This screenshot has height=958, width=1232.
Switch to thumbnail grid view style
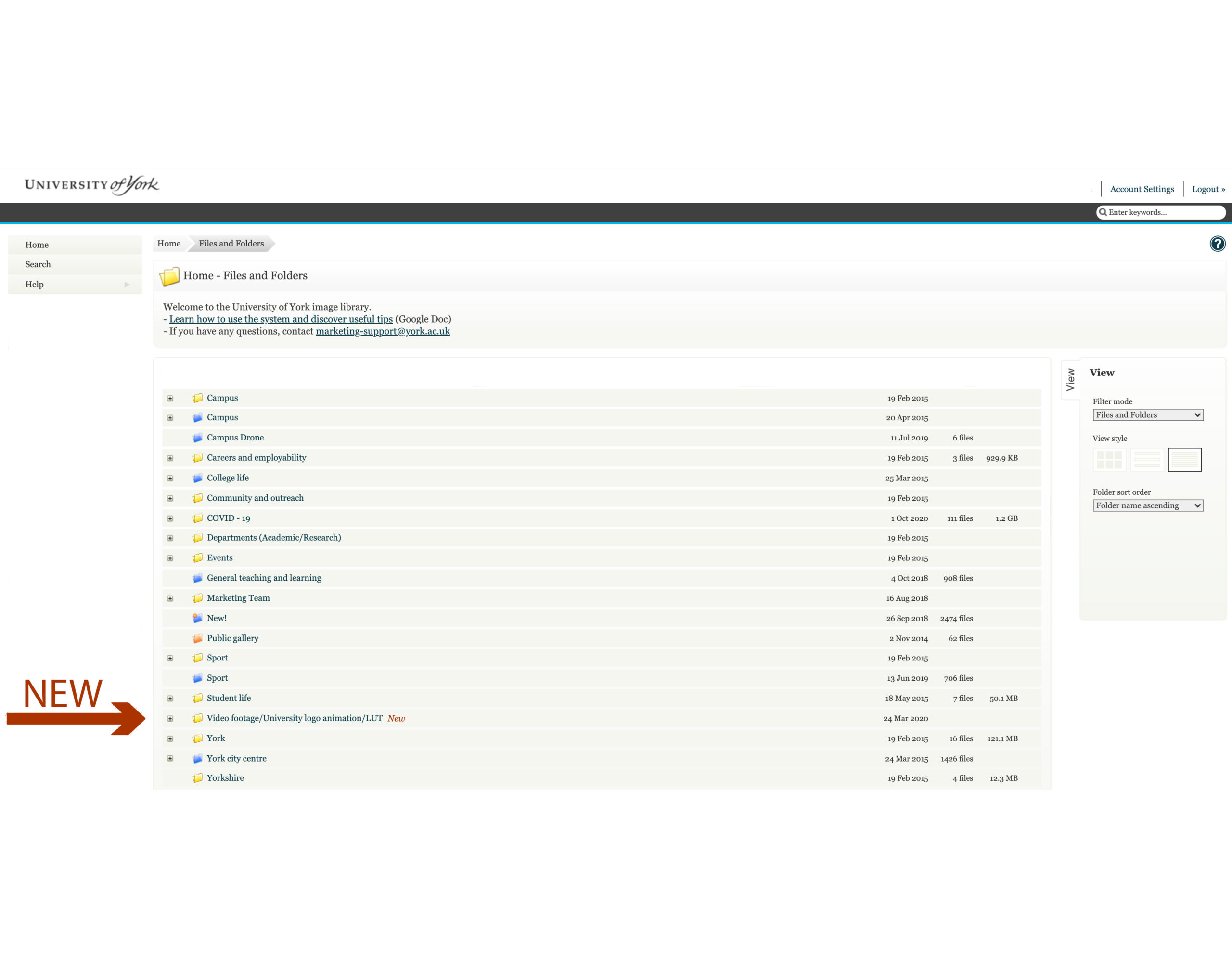(1109, 460)
